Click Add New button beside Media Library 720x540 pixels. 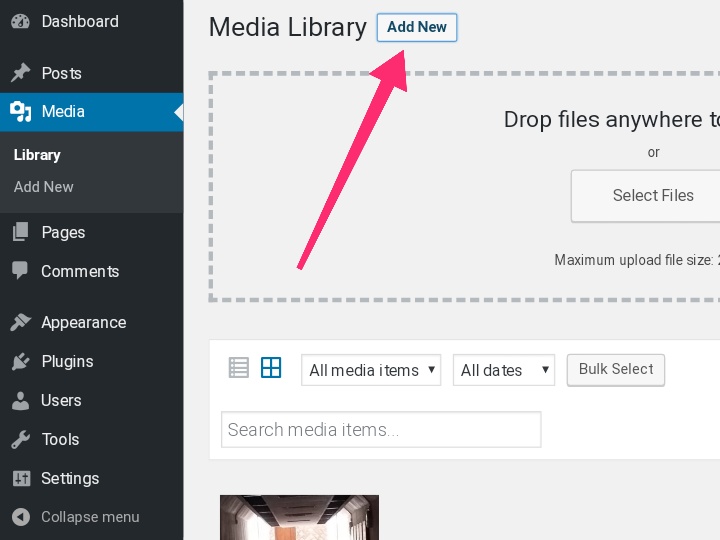416,28
